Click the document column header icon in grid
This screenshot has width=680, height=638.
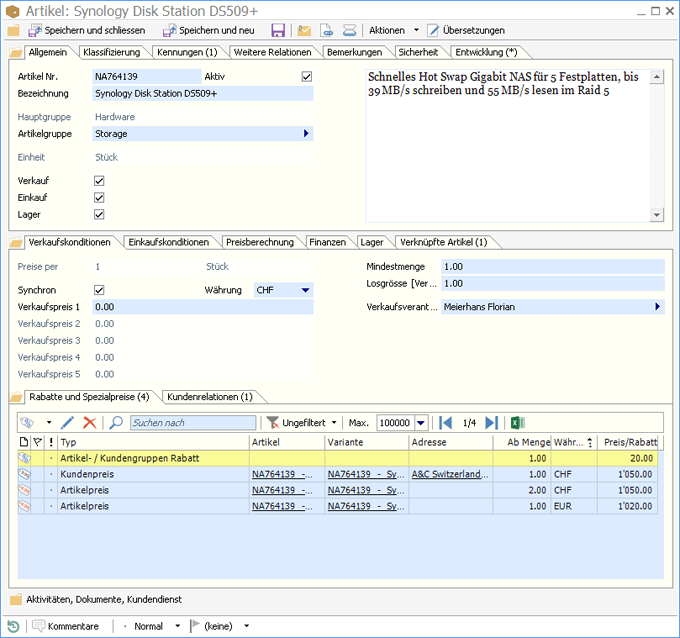[x=24, y=442]
